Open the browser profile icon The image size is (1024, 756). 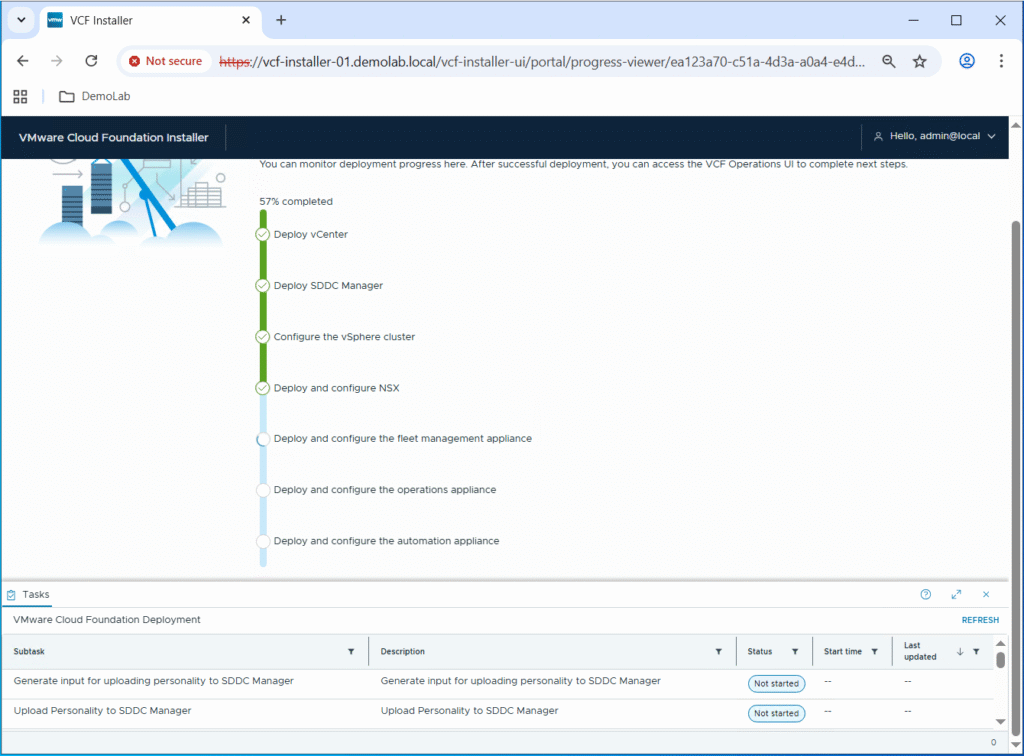point(967,61)
